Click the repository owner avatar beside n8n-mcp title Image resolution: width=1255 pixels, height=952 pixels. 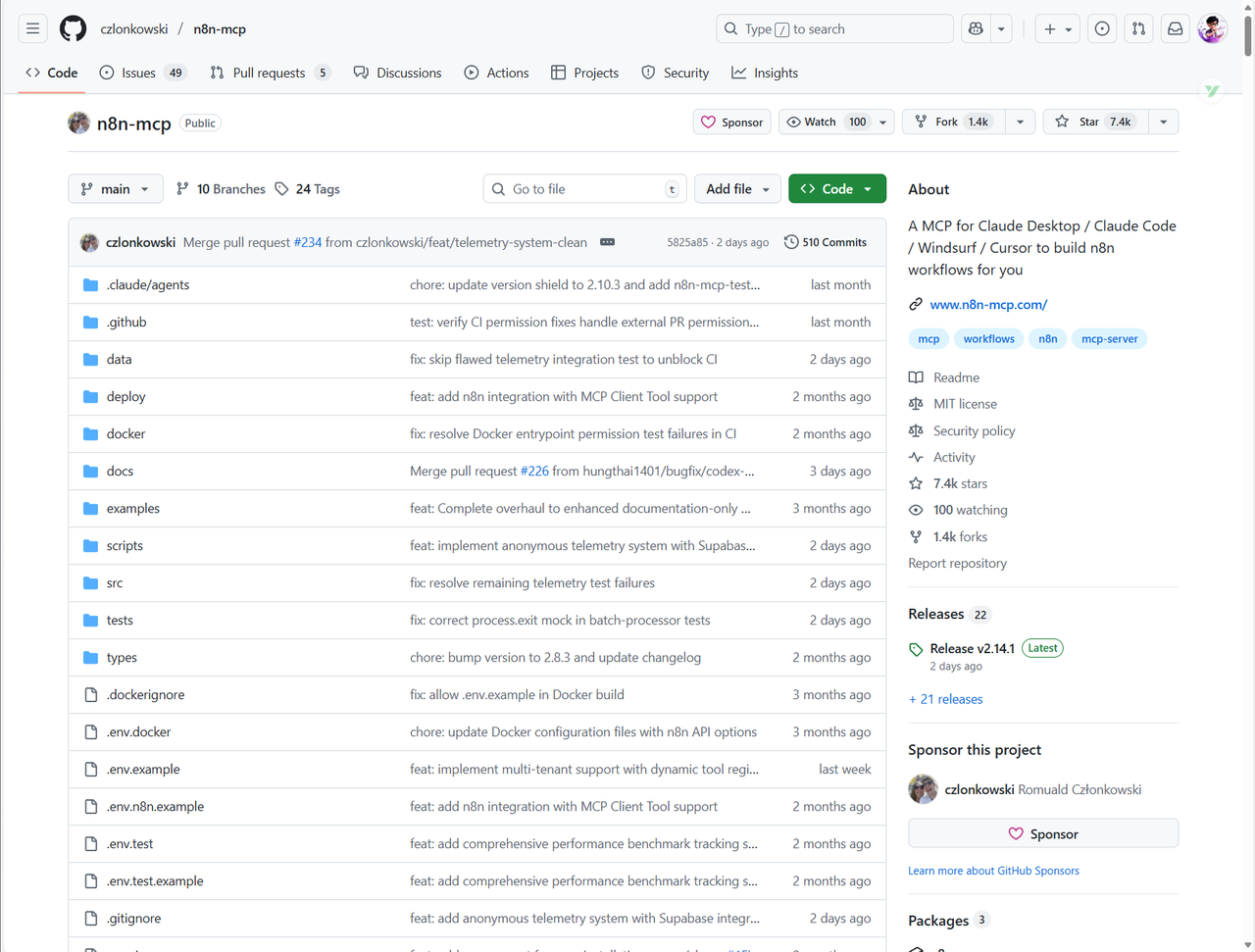78,123
